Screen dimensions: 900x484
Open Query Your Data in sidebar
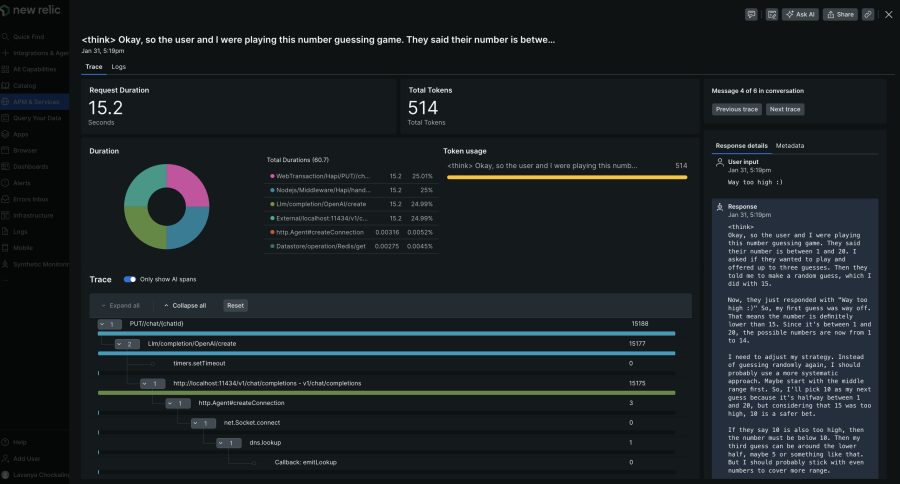[x=34, y=118]
